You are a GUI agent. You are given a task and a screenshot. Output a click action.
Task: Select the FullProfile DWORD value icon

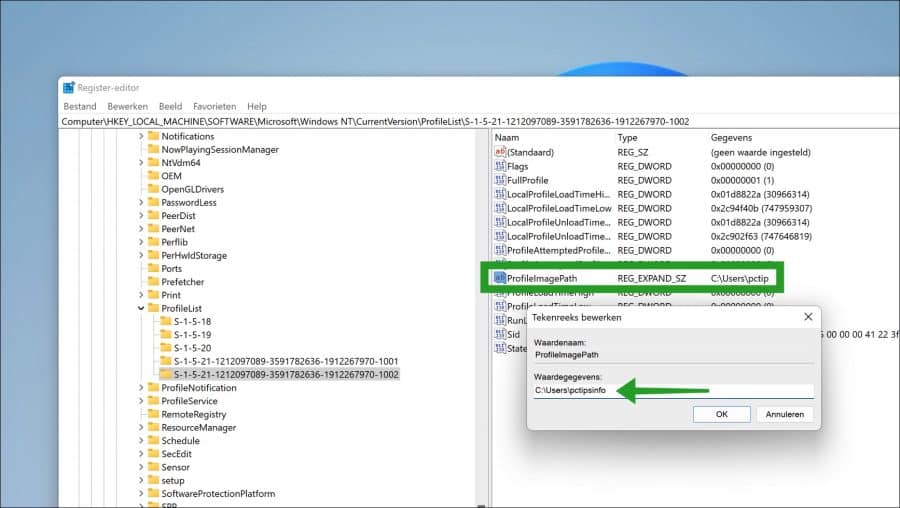pos(500,180)
